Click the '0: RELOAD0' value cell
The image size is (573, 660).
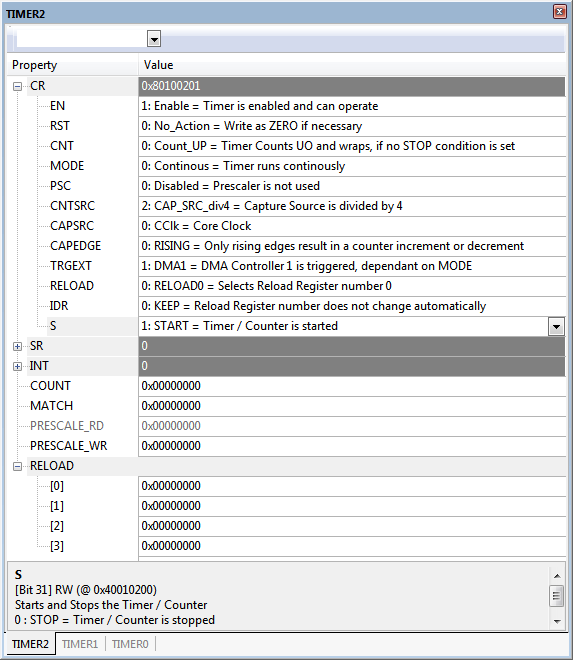(x=352, y=286)
